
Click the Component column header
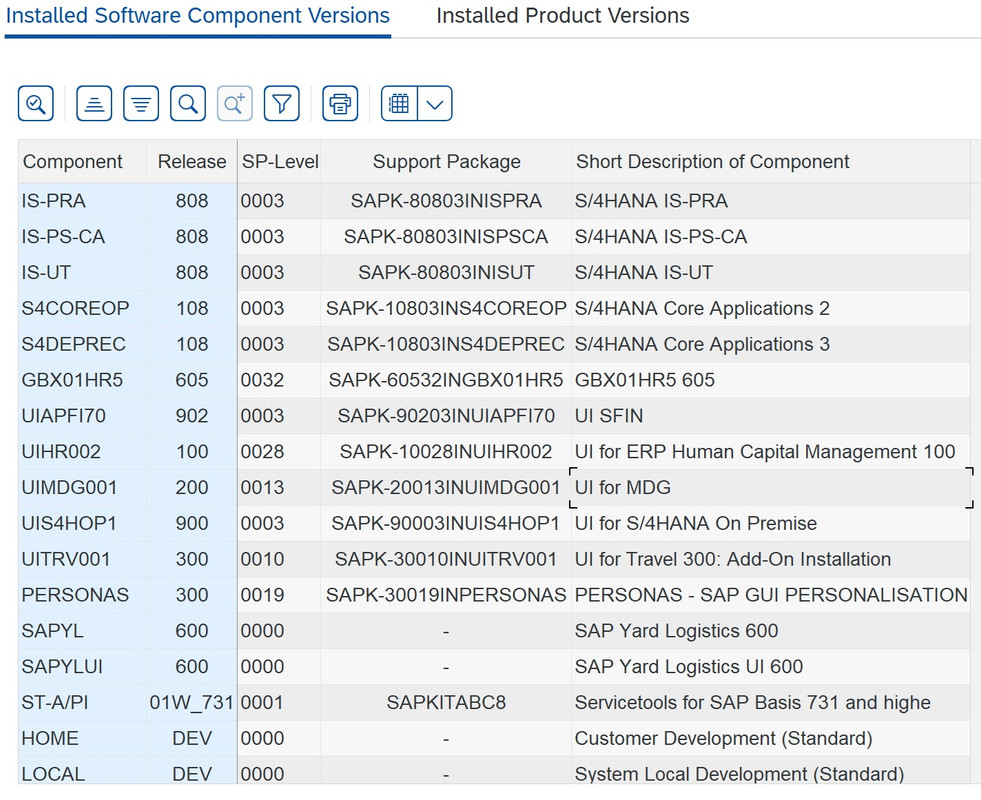(x=73, y=161)
